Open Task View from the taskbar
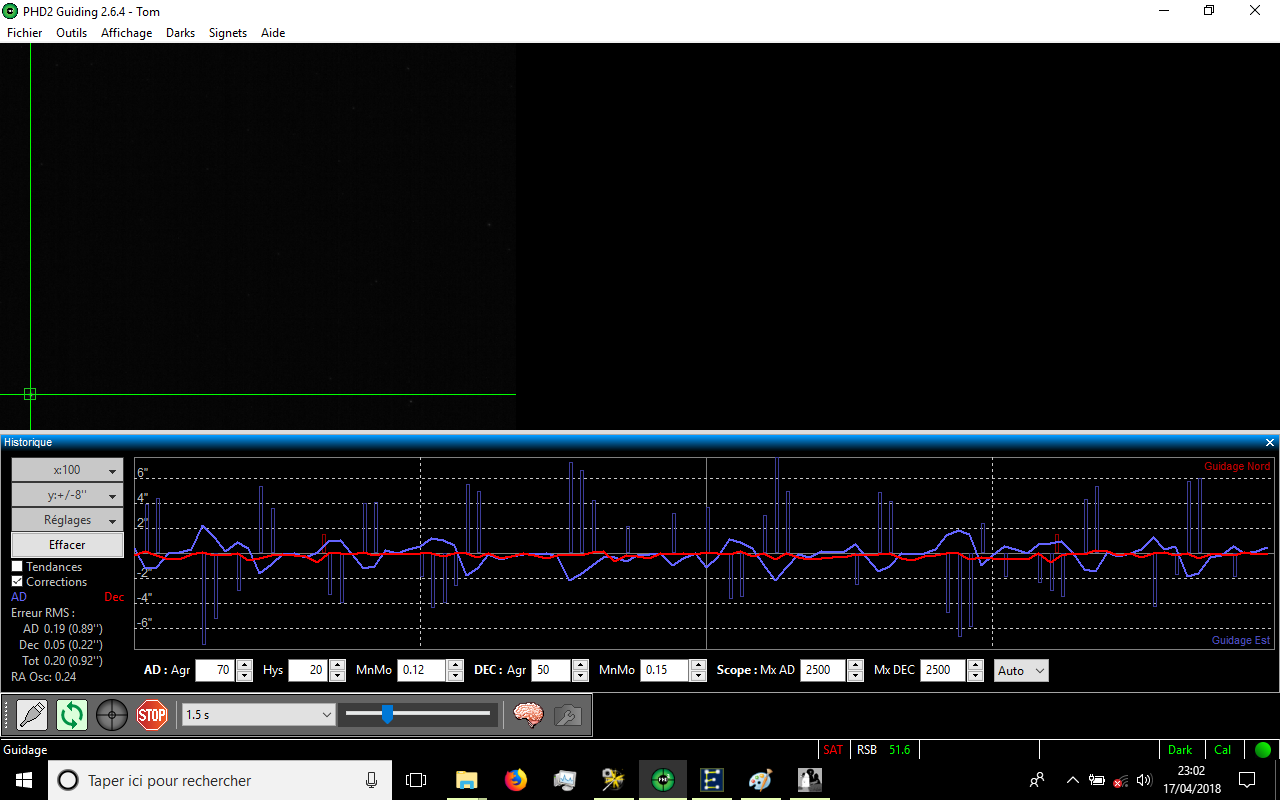The width and height of the screenshot is (1280, 800). [416, 780]
